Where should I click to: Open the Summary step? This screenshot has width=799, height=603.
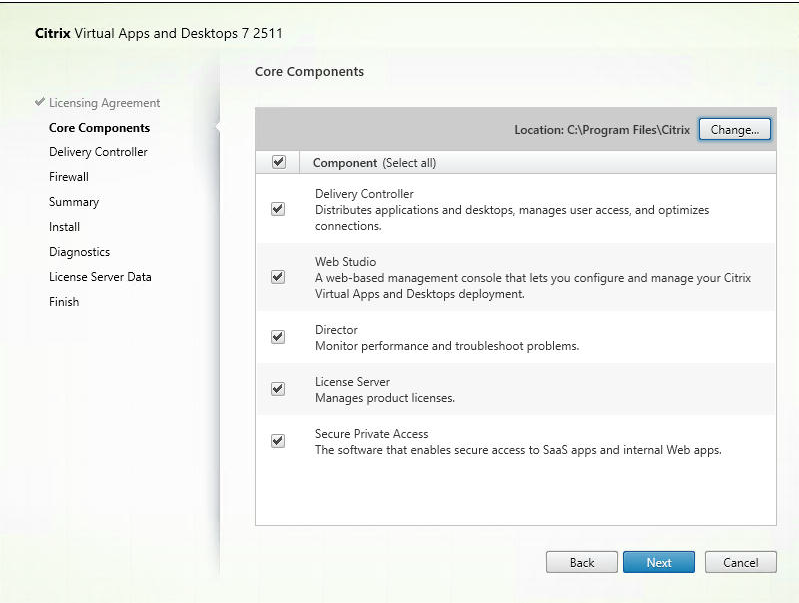coord(74,202)
